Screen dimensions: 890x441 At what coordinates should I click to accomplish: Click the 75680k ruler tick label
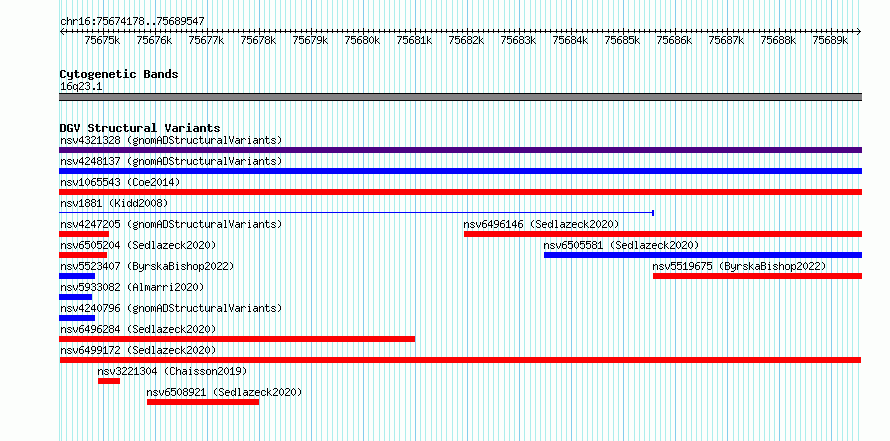[x=363, y=40]
